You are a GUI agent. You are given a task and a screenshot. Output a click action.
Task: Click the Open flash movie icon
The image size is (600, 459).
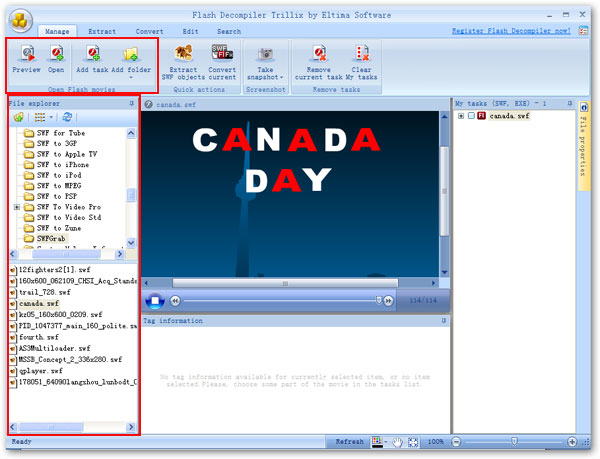[56, 54]
